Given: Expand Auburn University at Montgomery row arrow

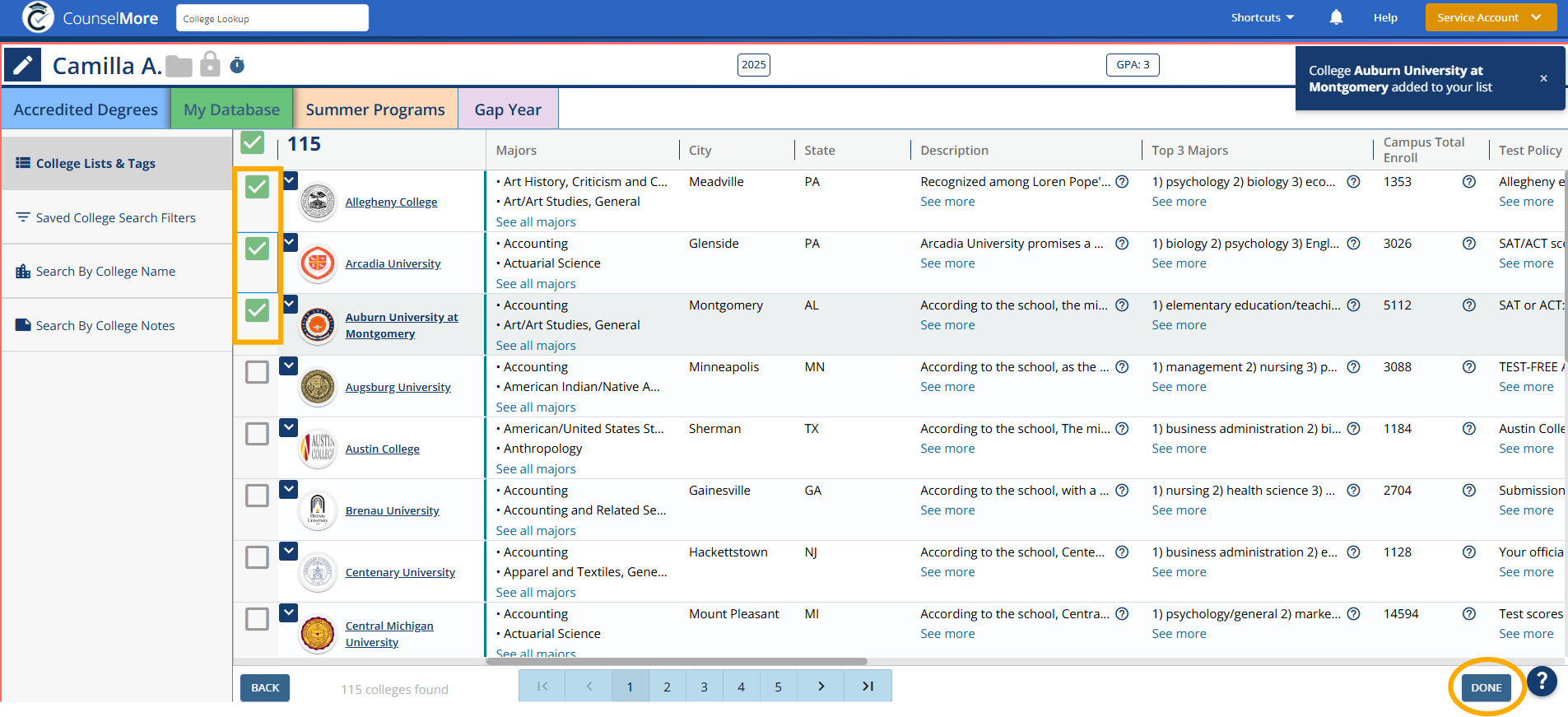Looking at the screenshot, I should [x=289, y=304].
